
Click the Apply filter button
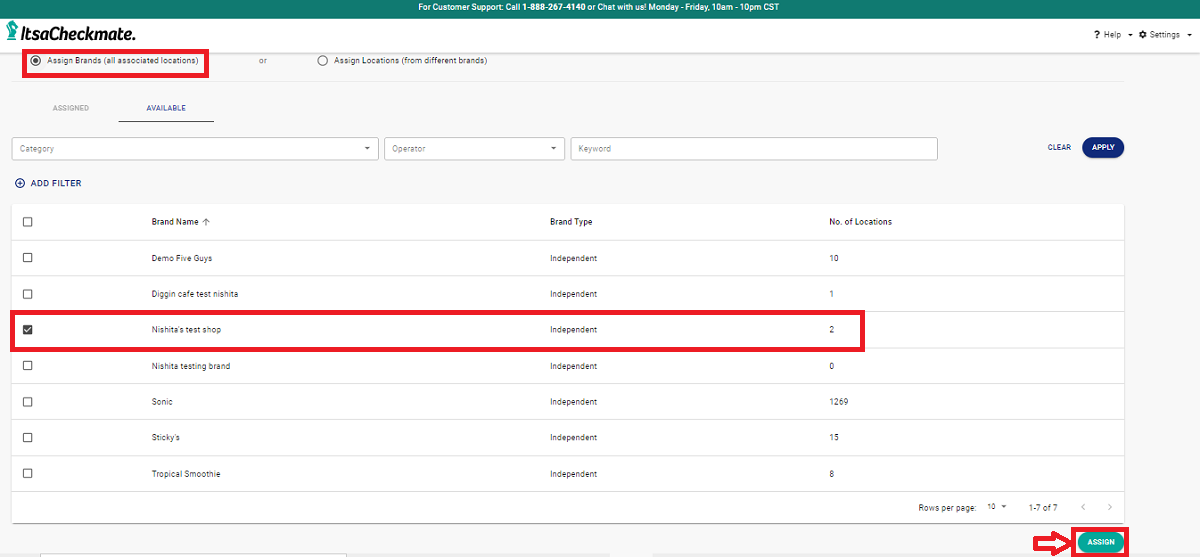click(1103, 148)
